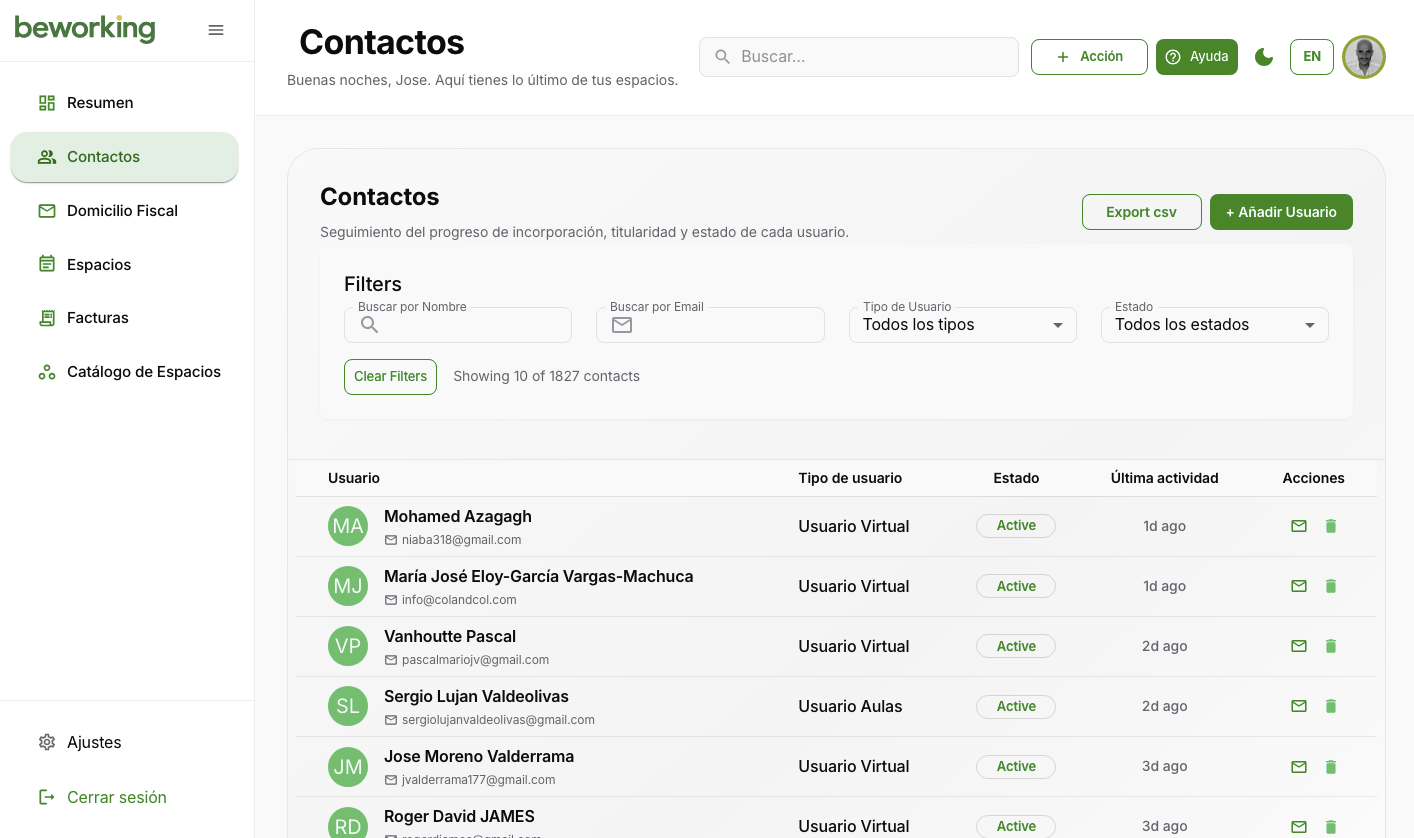
Task: Select the Domicilio Fiscal envelope icon
Action: click(x=46, y=210)
